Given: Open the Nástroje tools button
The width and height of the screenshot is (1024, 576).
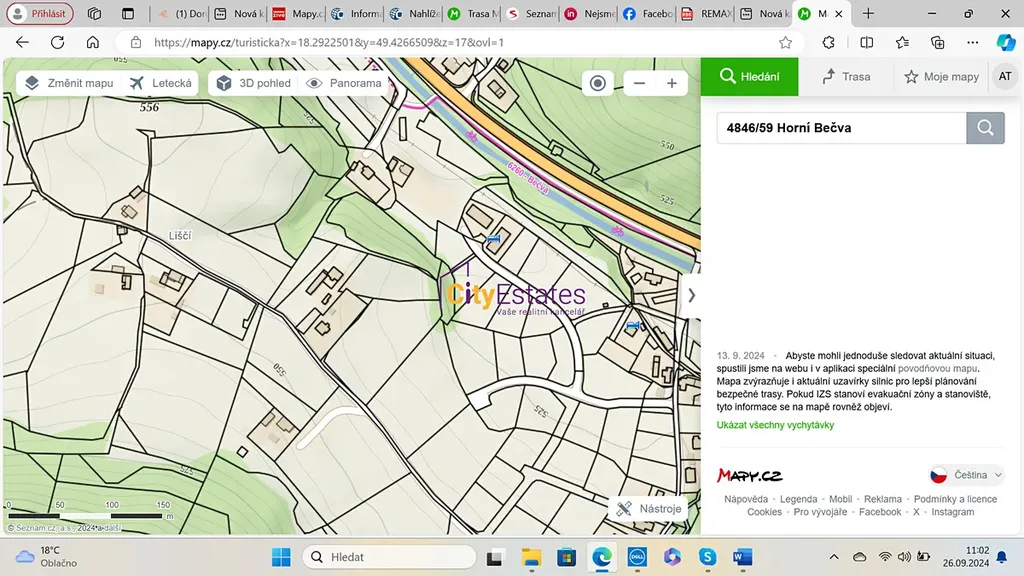Looking at the screenshot, I should pyautogui.click(x=649, y=508).
